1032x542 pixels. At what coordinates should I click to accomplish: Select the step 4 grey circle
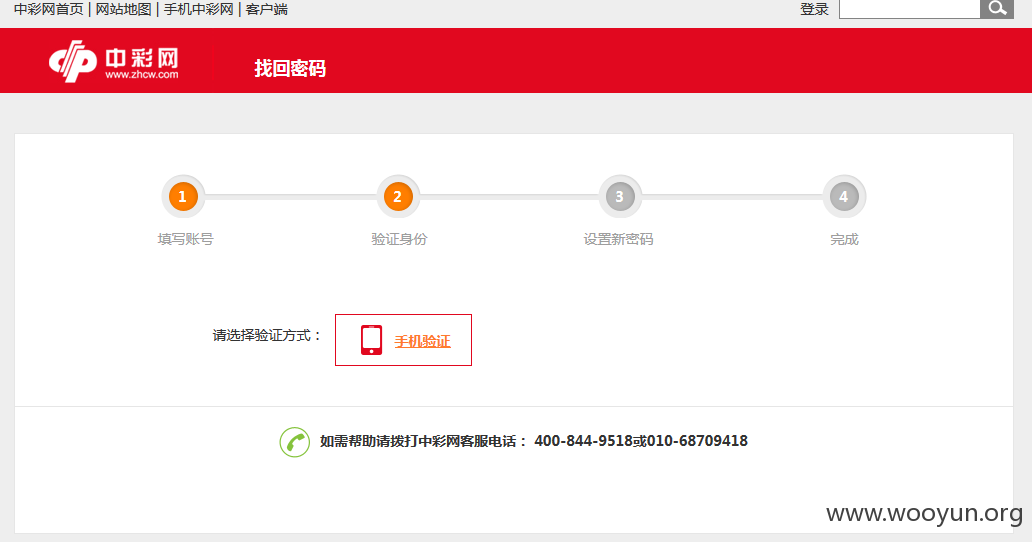pos(844,197)
